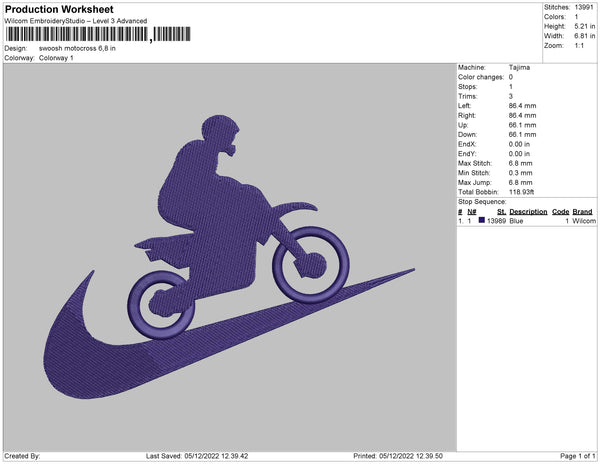Click the EndX value "0.00 in"

point(519,144)
